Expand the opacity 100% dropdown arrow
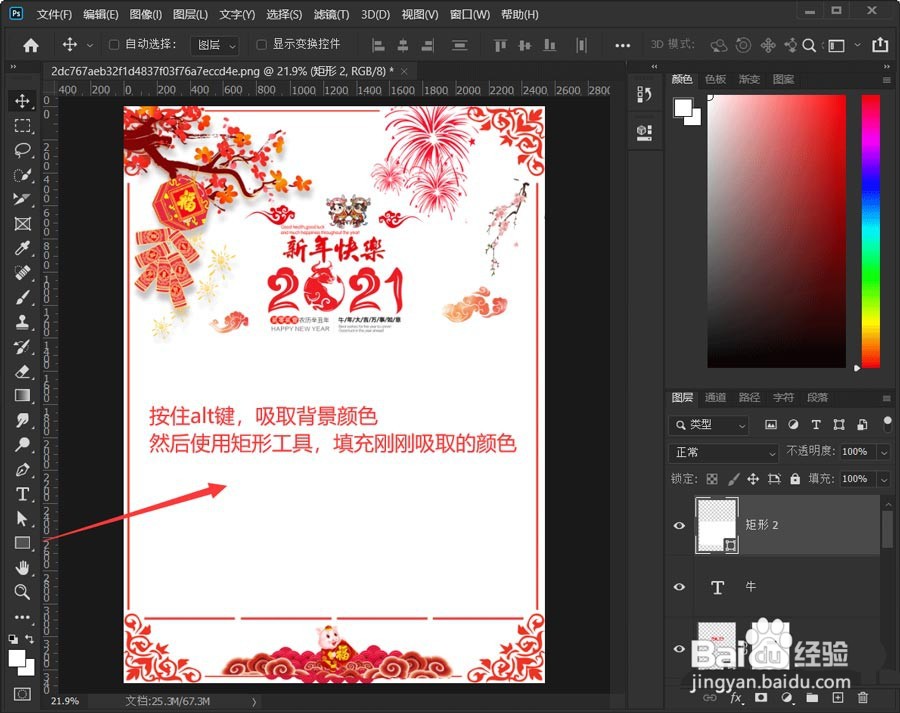This screenshot has height=713, width=900. (x=884, y=452)
